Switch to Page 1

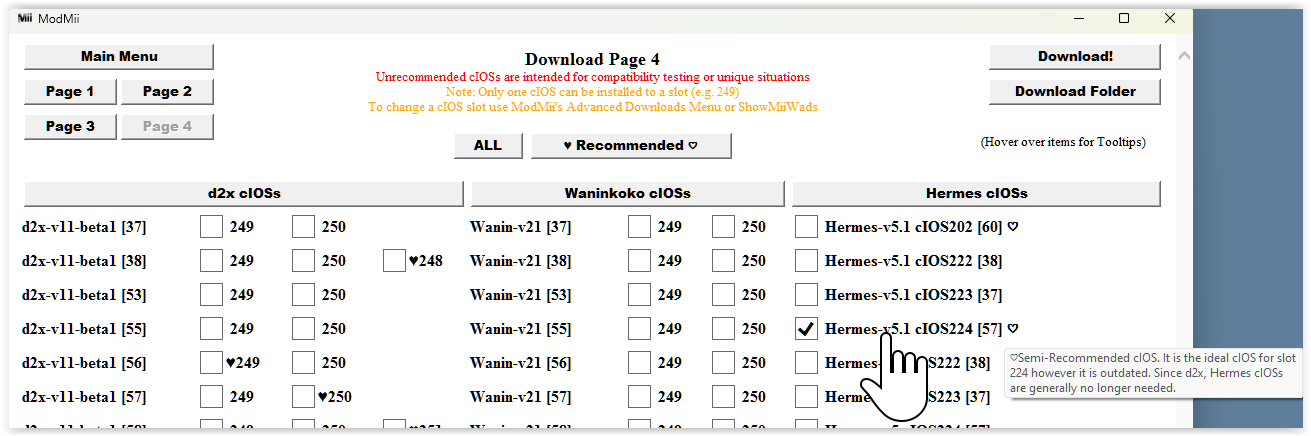70,92
